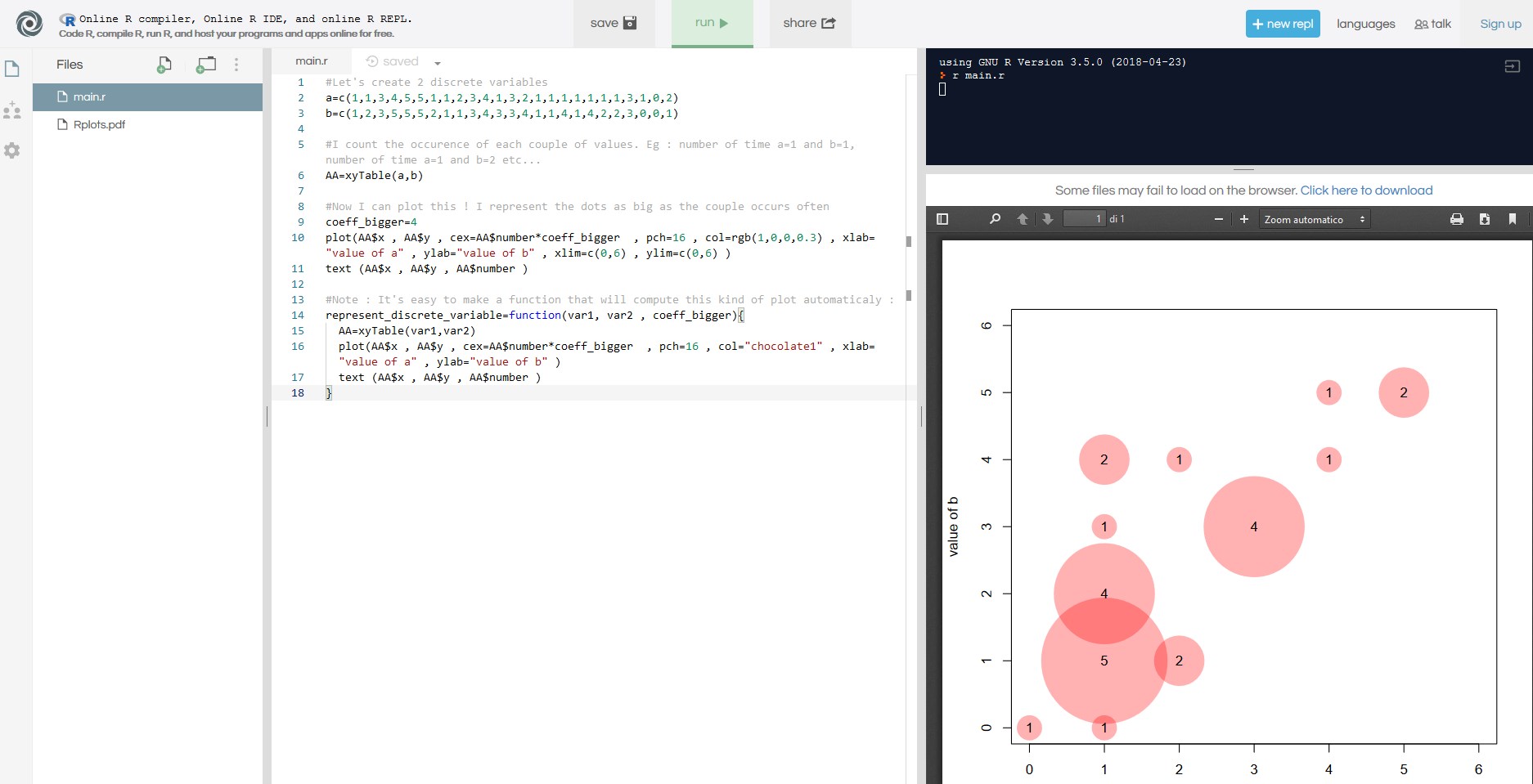Click the save button
The width and height of the screenshot is (1533, 784).
[x=614, y=23]
